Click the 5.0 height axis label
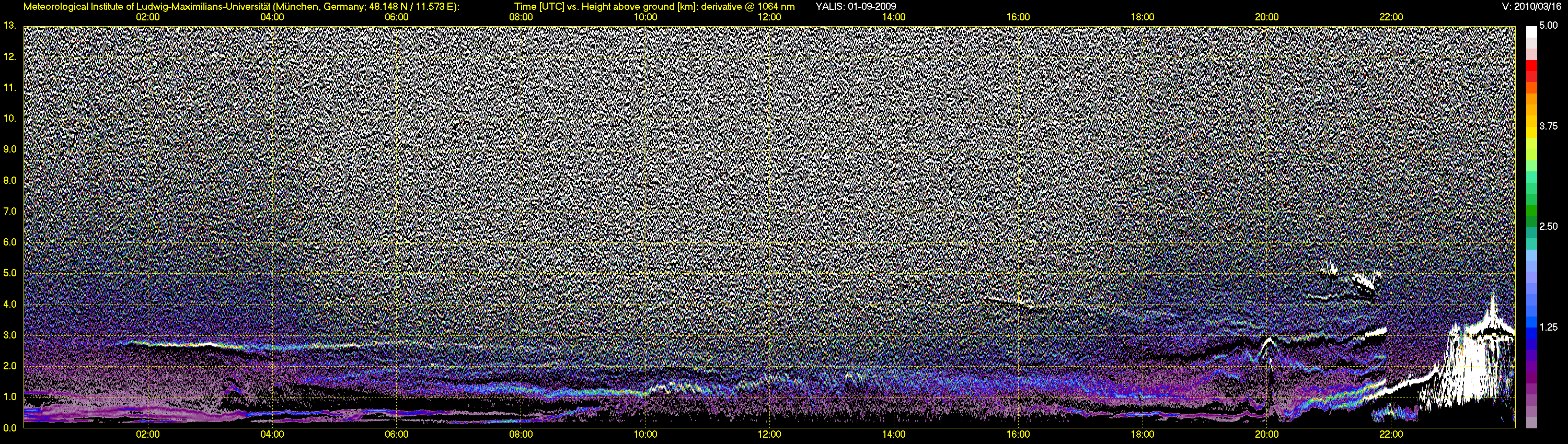The height and width of the screenshot is (444, 1568). pos(9,273)
